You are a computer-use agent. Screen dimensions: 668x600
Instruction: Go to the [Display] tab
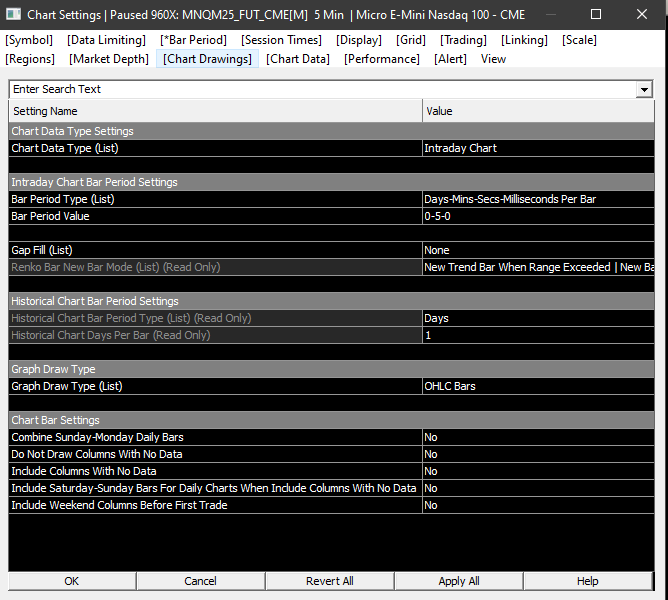click(x=359, y=40)
